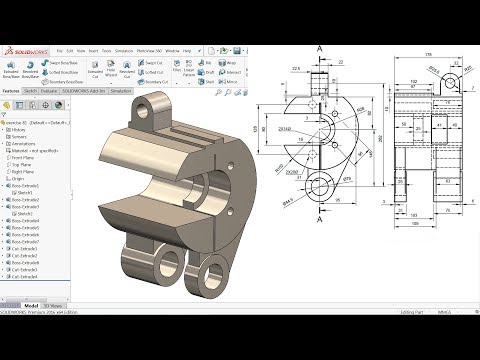The image size is (480, 360).
Task: Collapse the Boss-Extrude3 feature node
Action: [3, 207]
